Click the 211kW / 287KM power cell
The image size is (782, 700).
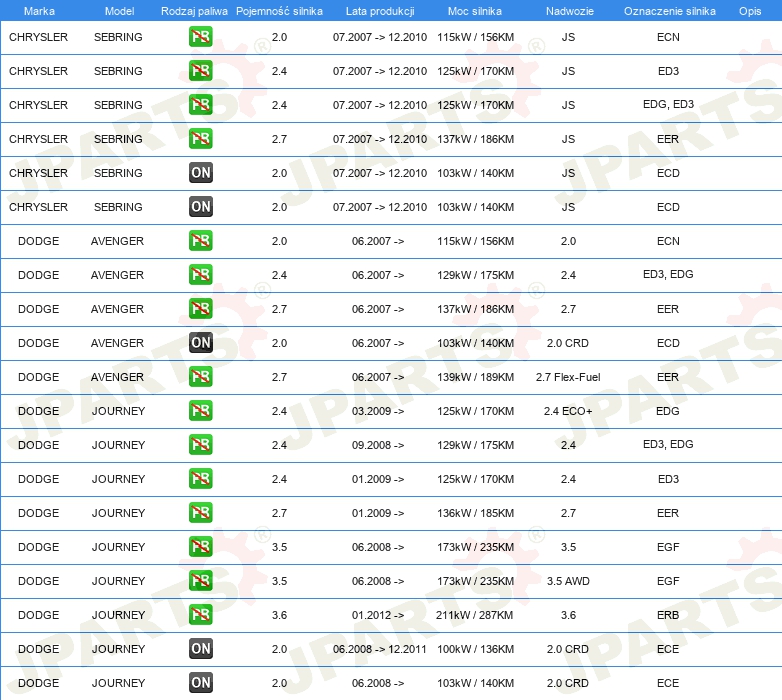(474, 615)
